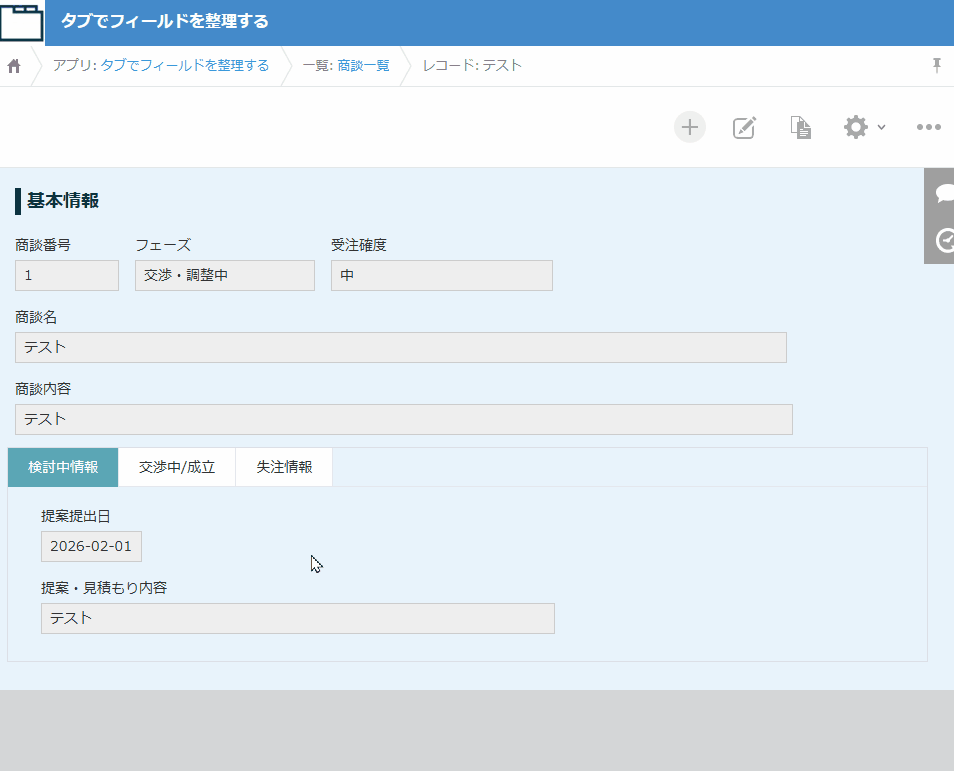Click the 商談名 value field

[x=401, y=347]
